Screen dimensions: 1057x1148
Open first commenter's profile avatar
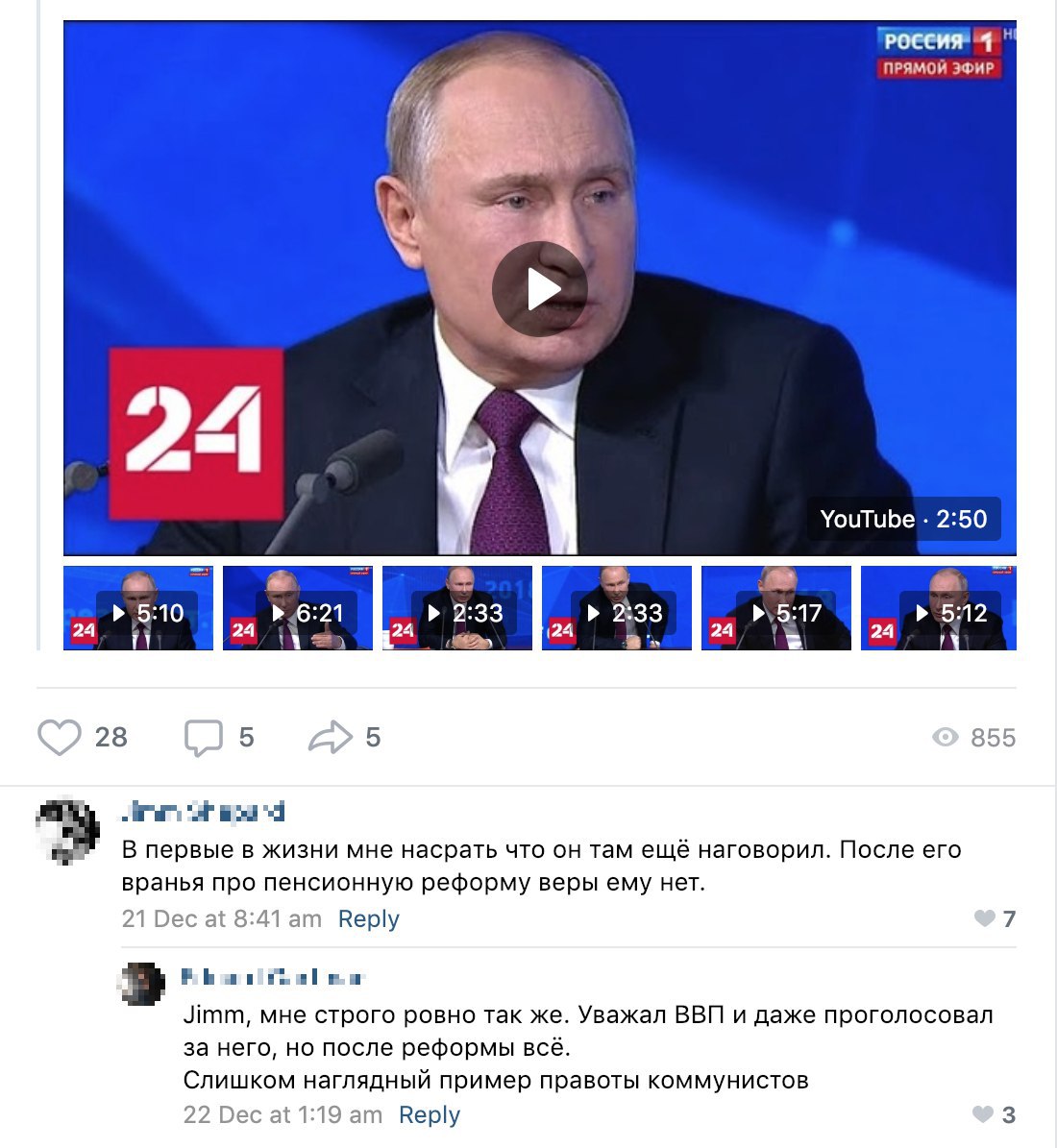[67, 829]
